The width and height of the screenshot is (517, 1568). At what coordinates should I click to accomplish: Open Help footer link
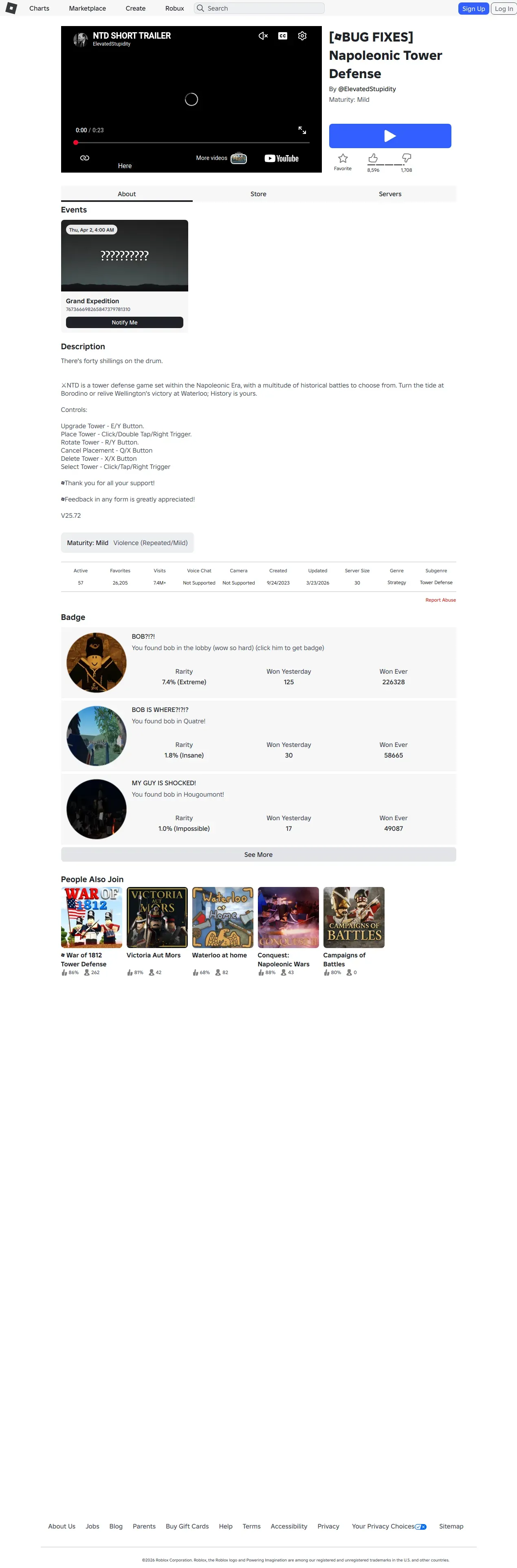[x=226, y=1526]
